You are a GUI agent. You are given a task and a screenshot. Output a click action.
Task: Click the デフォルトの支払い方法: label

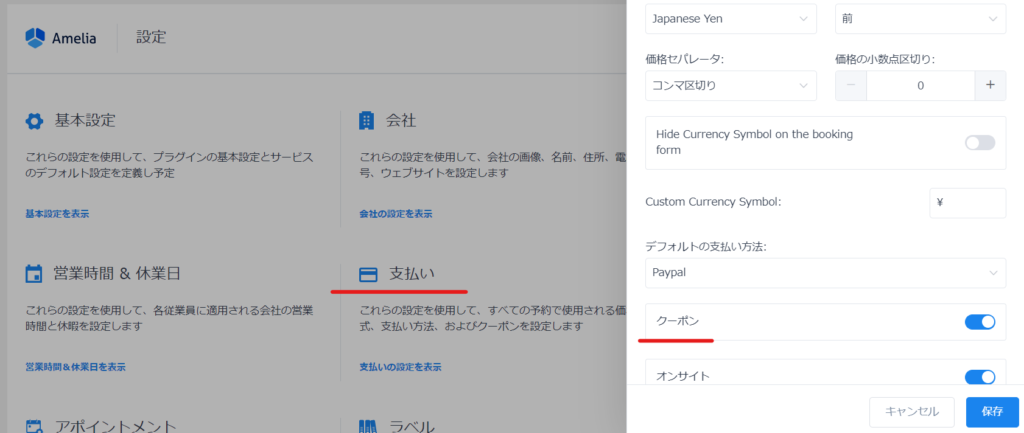tap(706, 247)
